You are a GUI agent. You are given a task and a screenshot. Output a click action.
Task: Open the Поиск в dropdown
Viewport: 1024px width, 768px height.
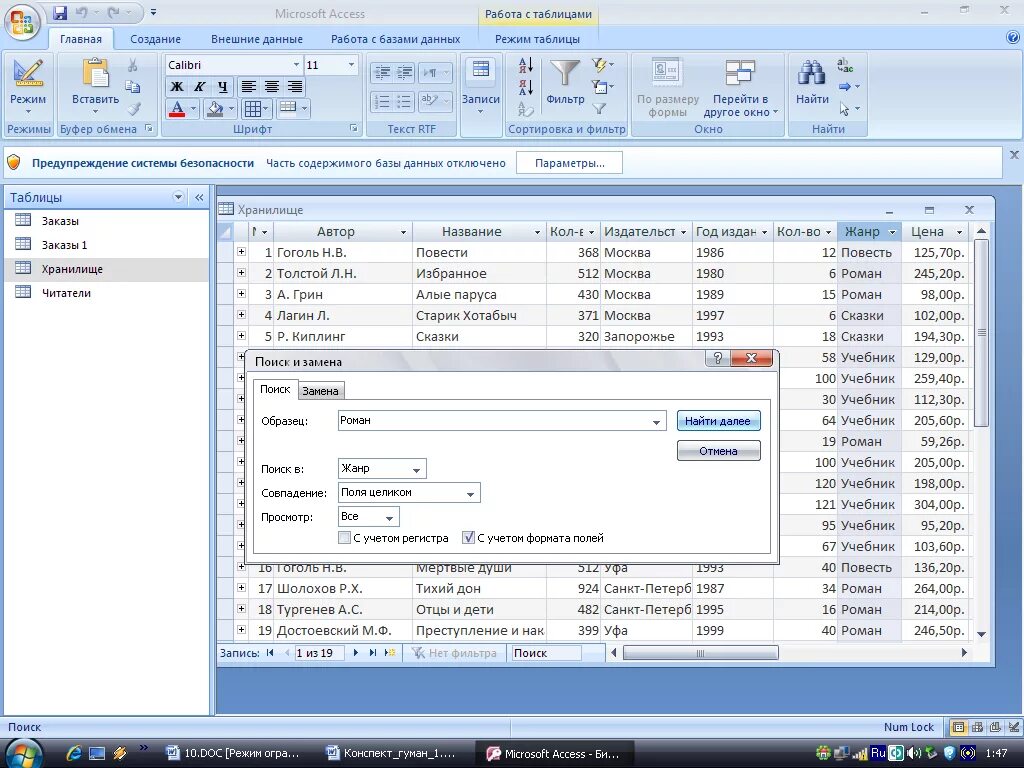click(416, 469)
